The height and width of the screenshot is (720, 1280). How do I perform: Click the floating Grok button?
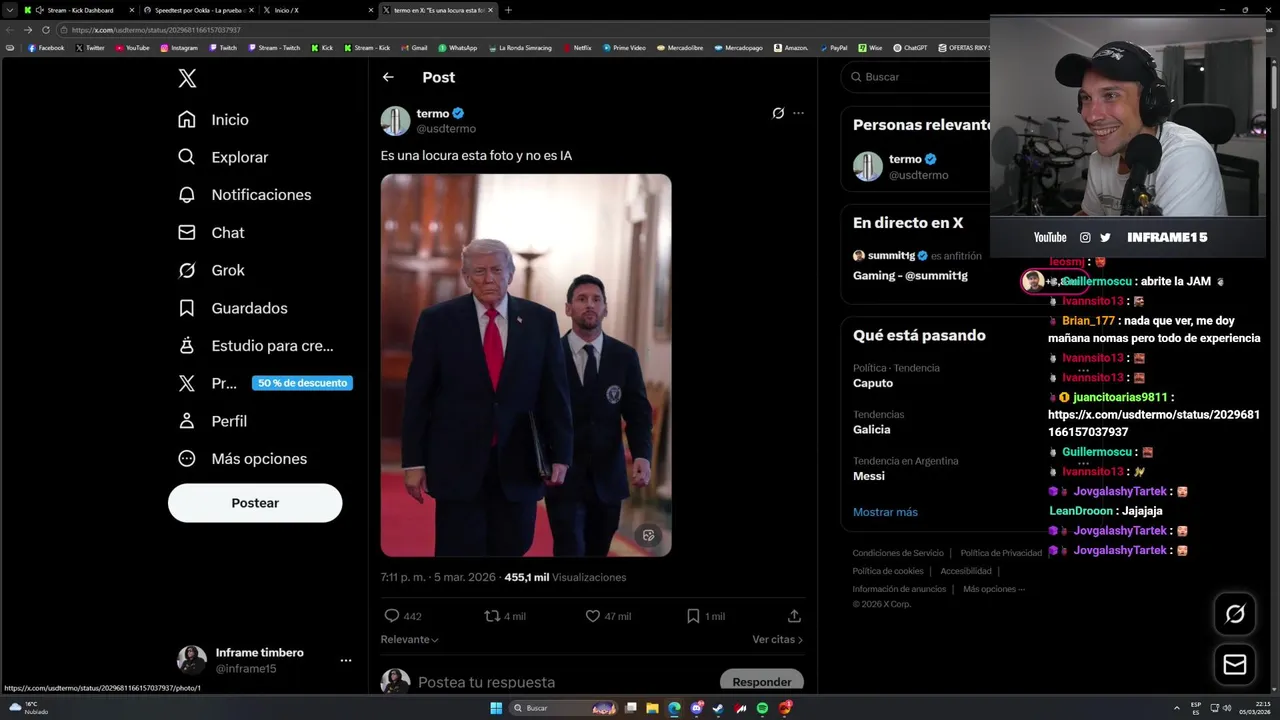click(1235, 614)
